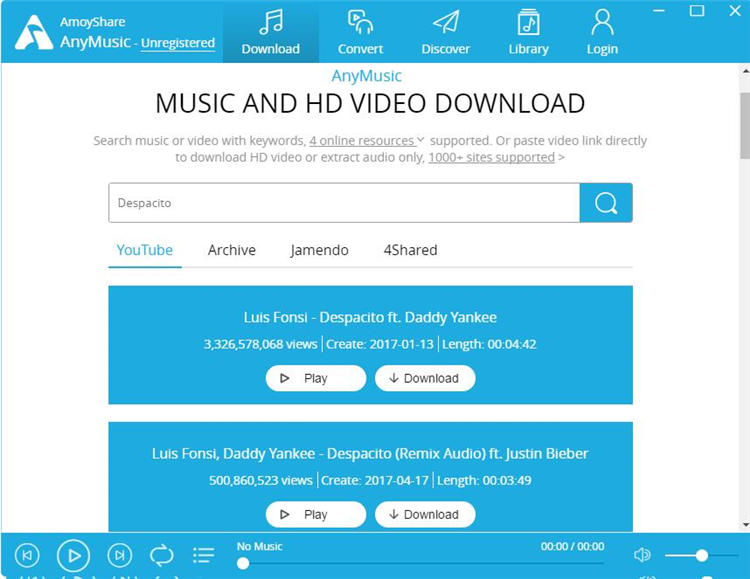Open the Login page
Image resolution: width=750 pixels, height=579 pixels.
602,32
